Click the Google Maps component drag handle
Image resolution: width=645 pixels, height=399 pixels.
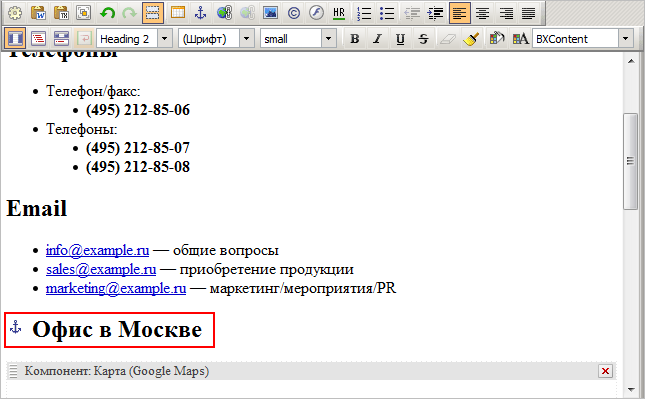coord(14,371)
